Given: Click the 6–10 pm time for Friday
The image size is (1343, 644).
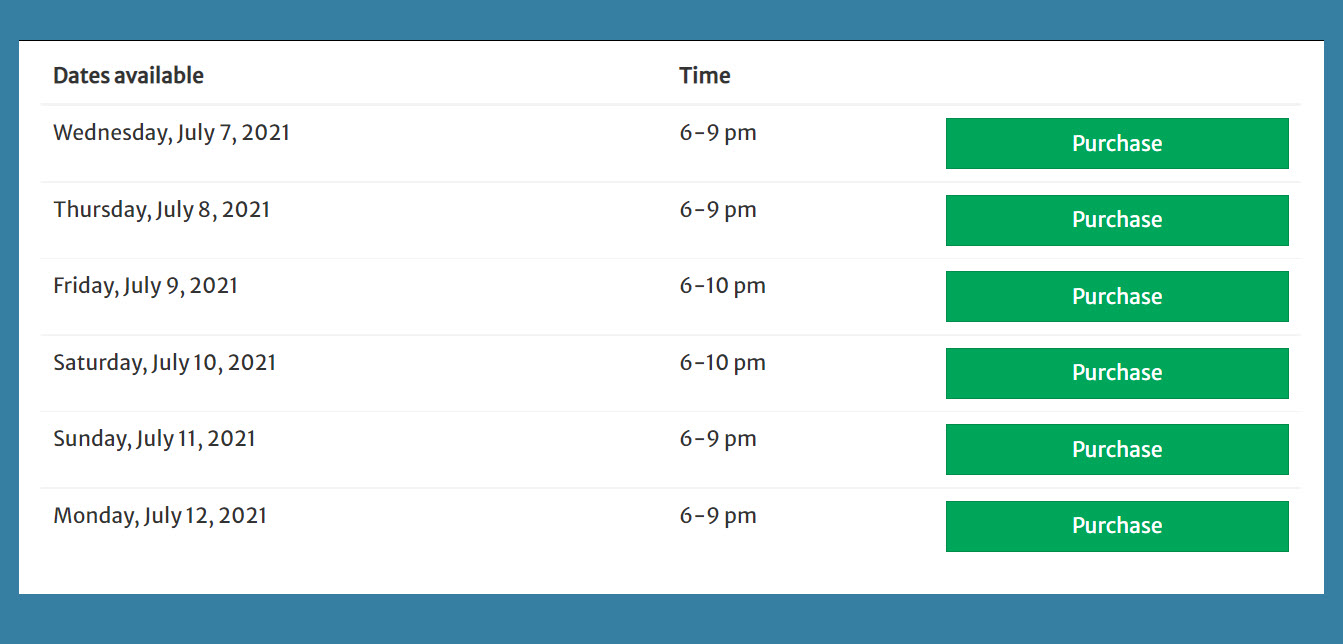Looking at the screenshot, I should click(x=723, y=286).
